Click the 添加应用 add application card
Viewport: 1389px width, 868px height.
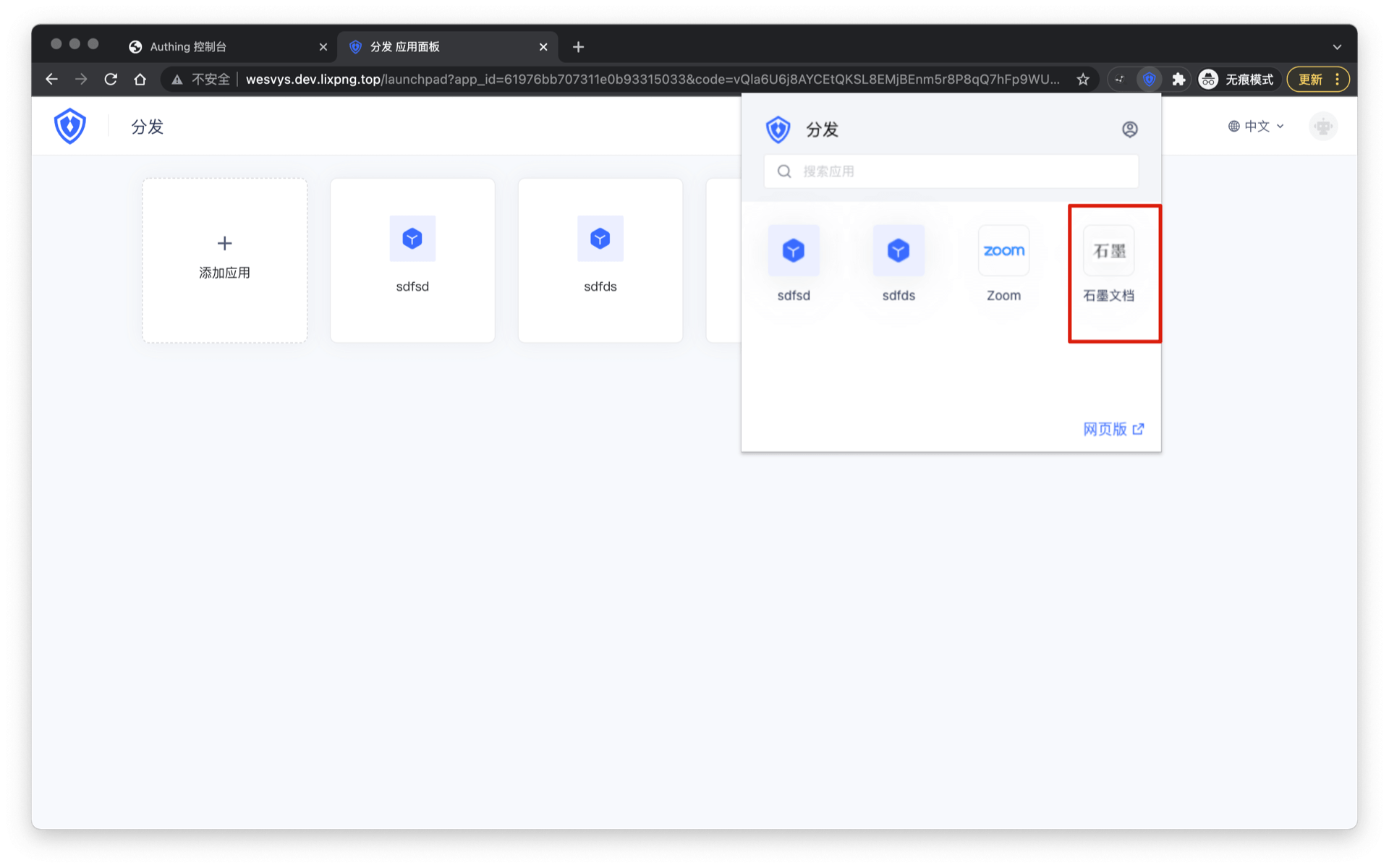(224, 259)
